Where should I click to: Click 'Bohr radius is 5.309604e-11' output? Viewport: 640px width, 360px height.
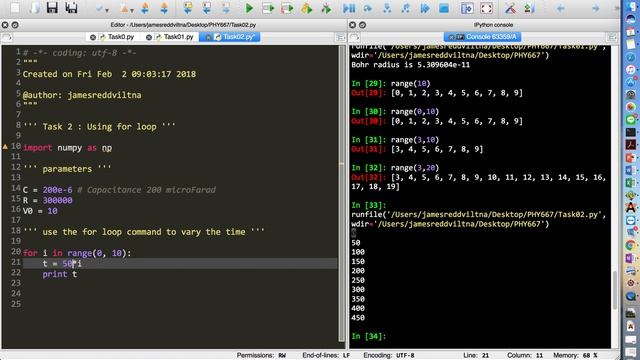(410, 64)
